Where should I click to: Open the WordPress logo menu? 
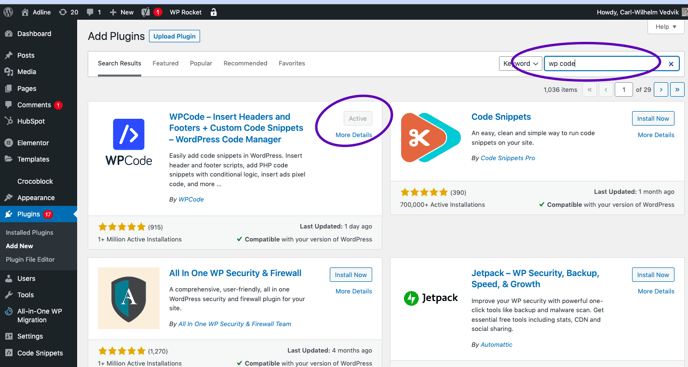[8, 12]
